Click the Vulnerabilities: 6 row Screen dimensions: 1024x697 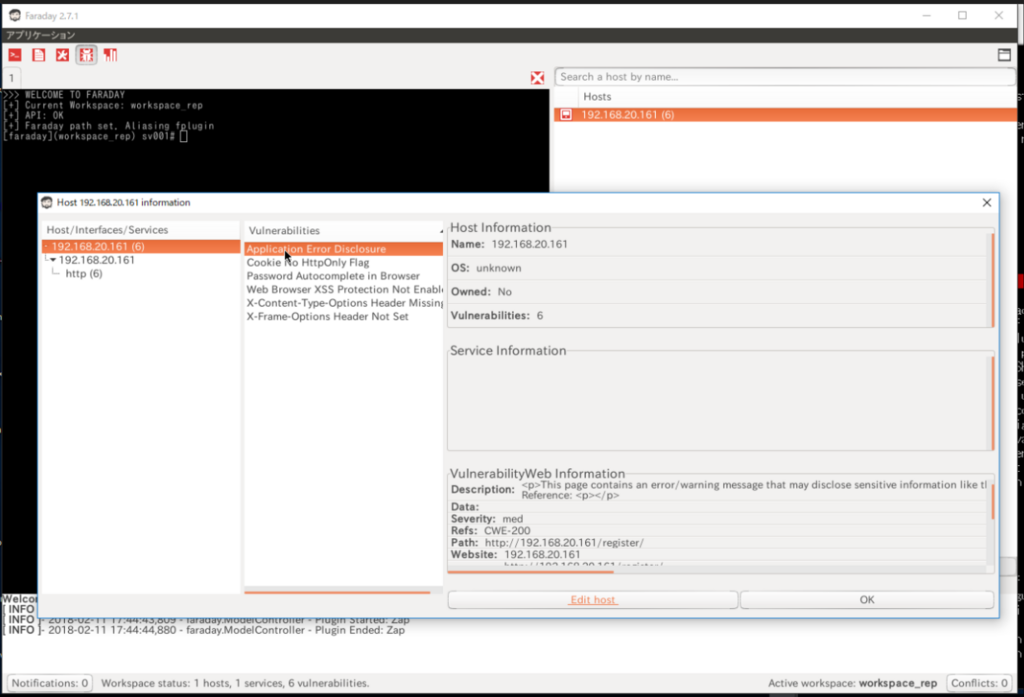pos(718,316)
